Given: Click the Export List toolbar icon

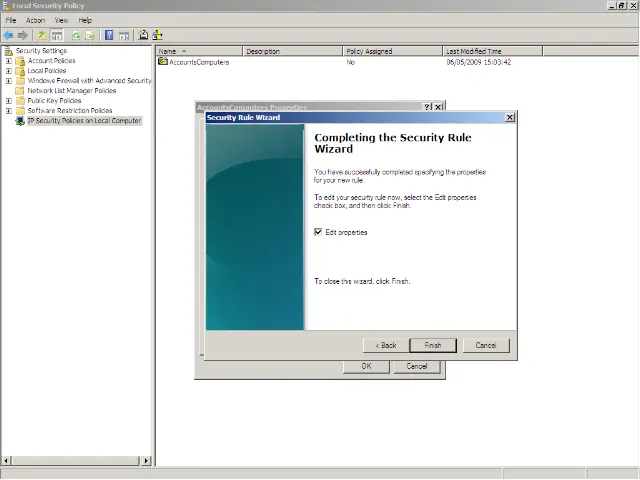Looking at the screenshot, I should pyautogui.click(x=90, y=35).
